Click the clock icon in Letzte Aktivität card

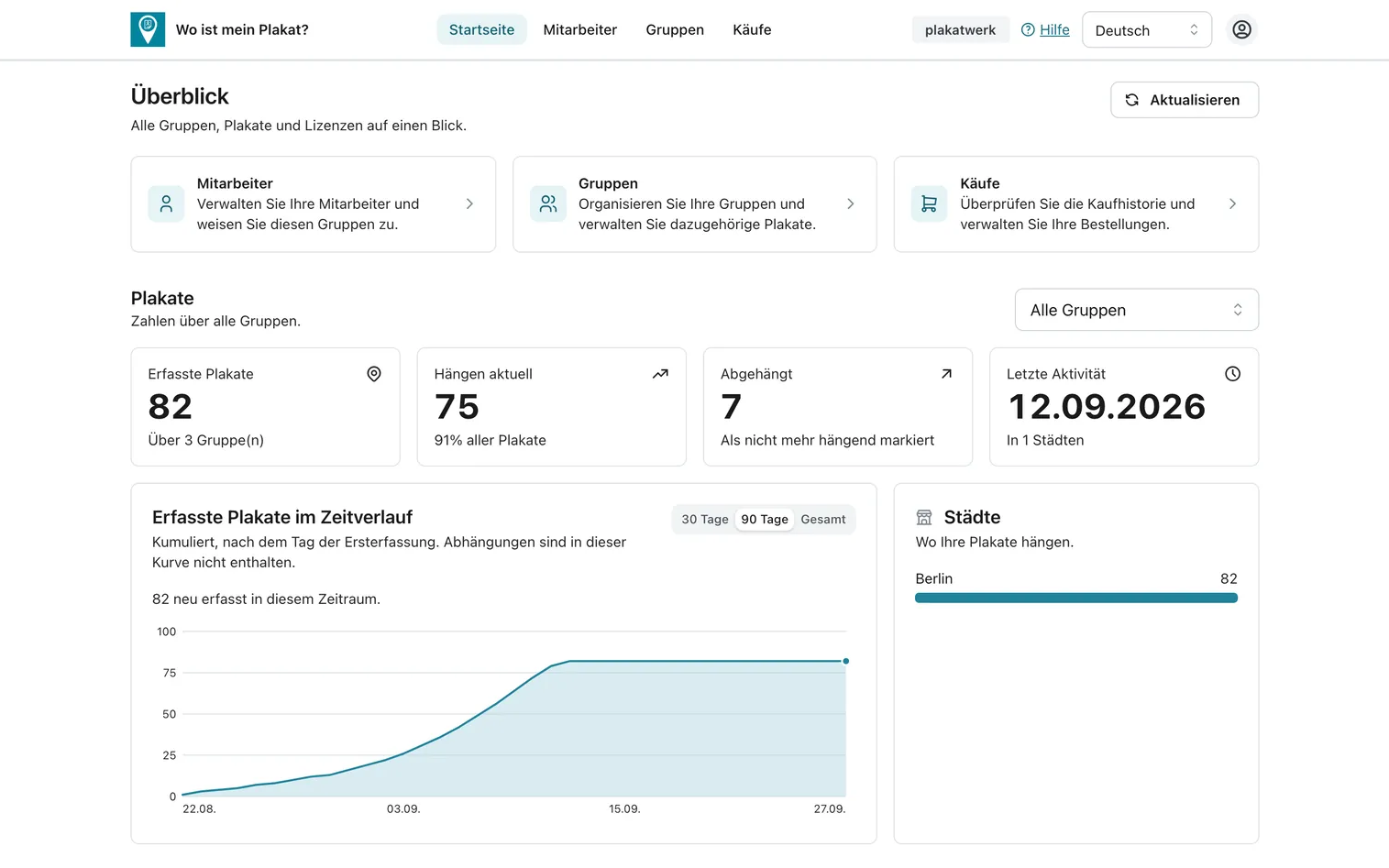(1232, 374)
